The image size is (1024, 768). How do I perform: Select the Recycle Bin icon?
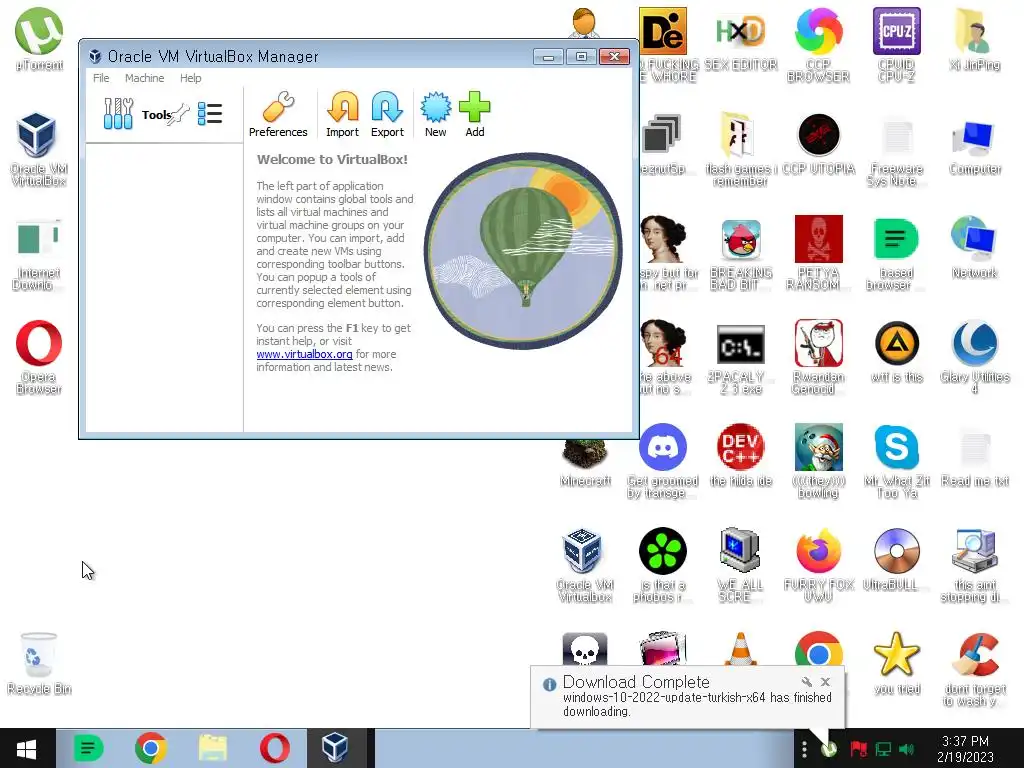(39, 662)
